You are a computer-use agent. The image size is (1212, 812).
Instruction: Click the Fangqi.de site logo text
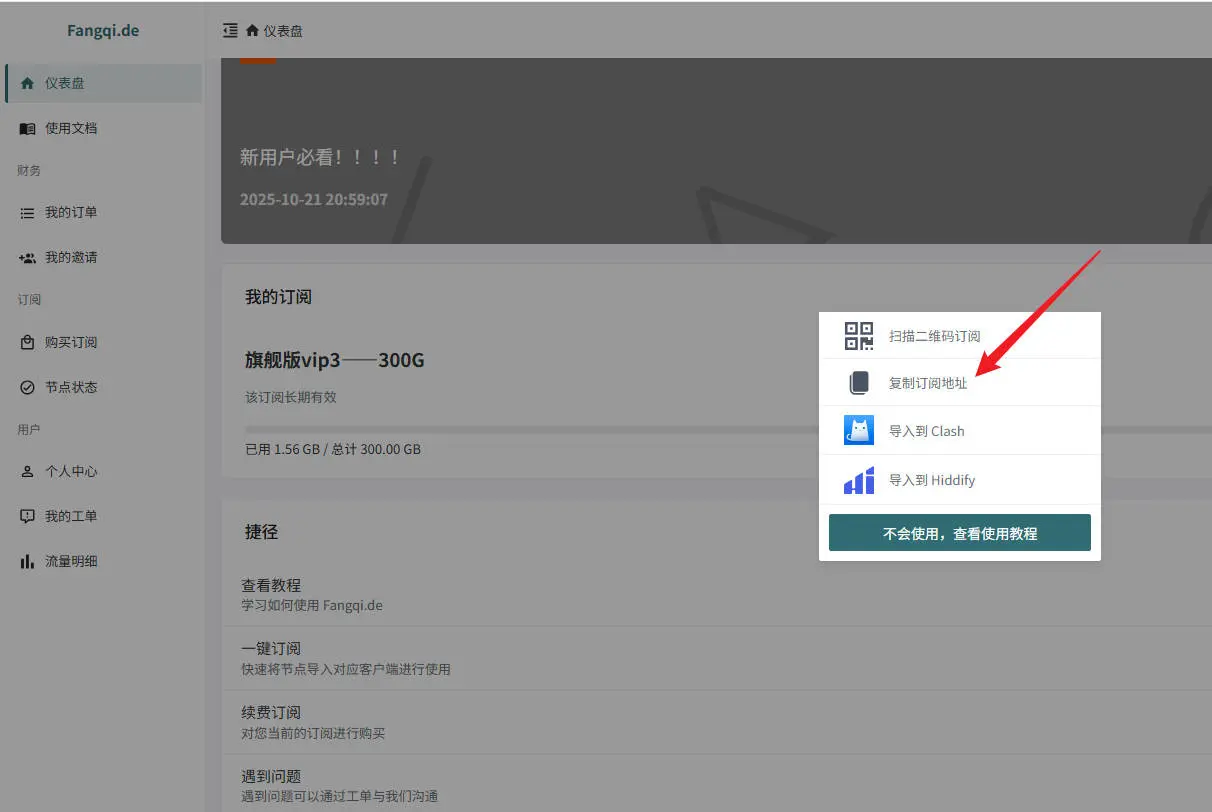pyautogui.click(x=103, y=30)
